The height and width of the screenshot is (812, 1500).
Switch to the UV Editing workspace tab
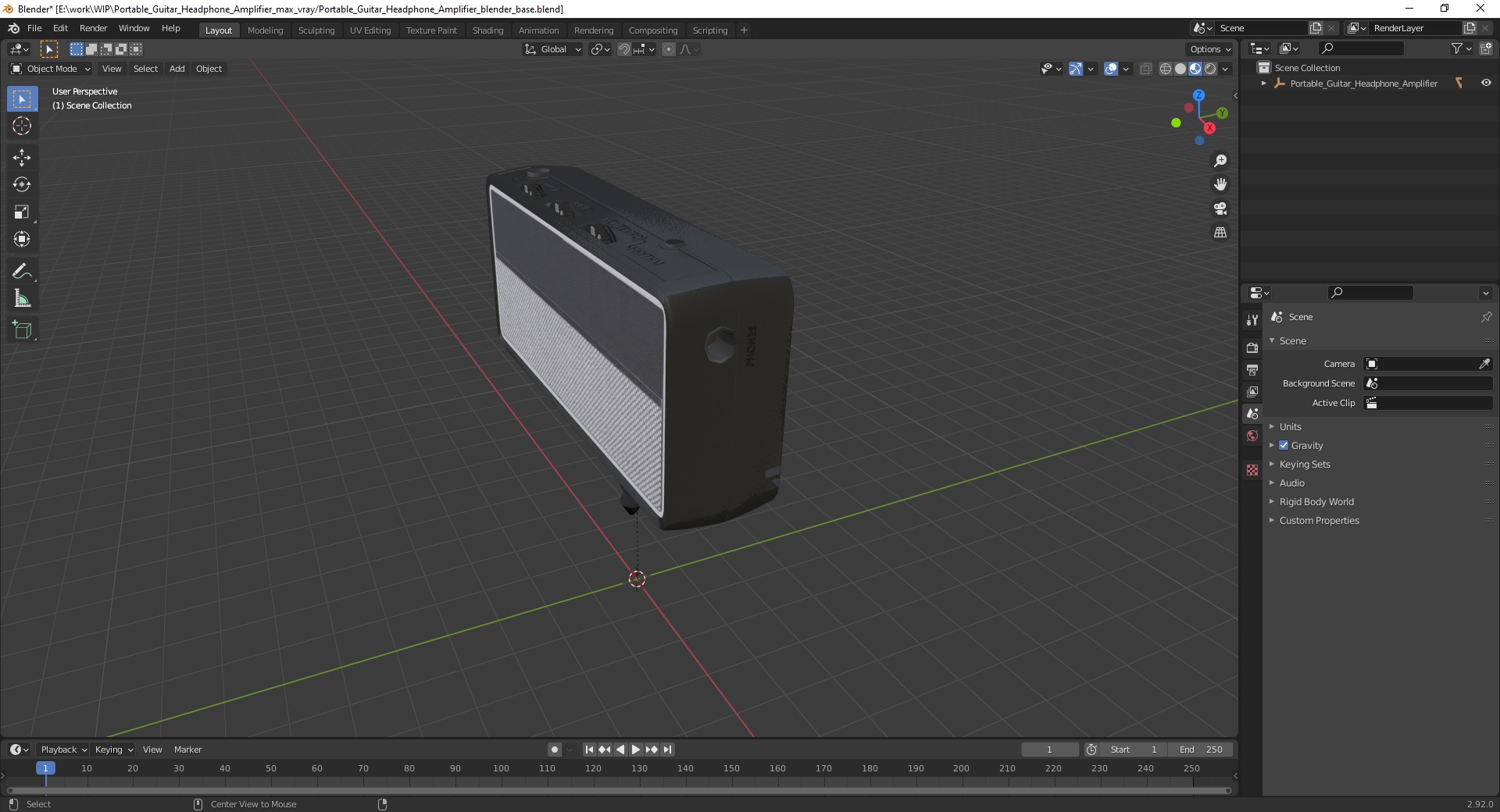(370, 30)
